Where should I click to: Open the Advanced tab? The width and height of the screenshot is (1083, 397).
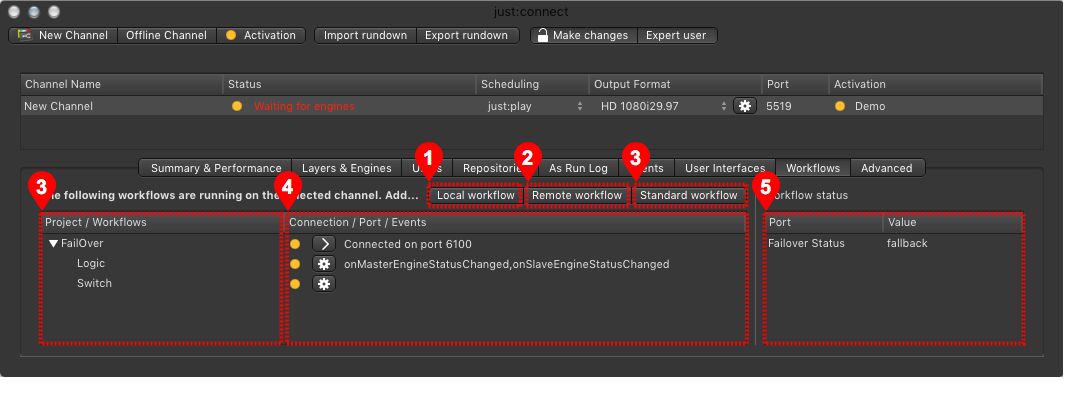(887, 168)
